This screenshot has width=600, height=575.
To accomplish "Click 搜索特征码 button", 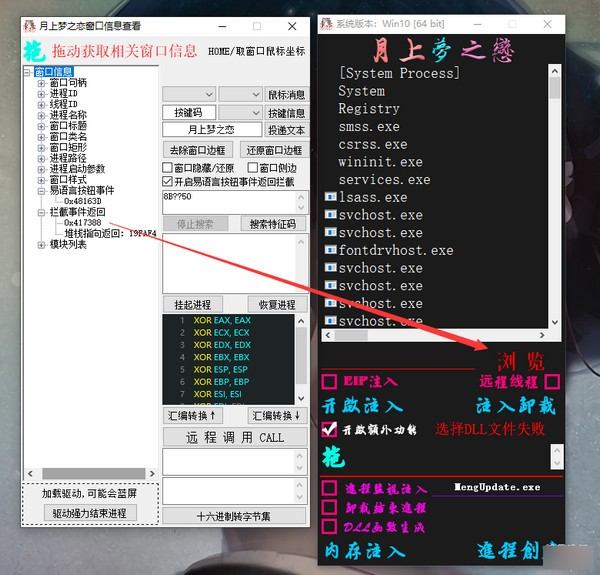I will pos(273,224).
